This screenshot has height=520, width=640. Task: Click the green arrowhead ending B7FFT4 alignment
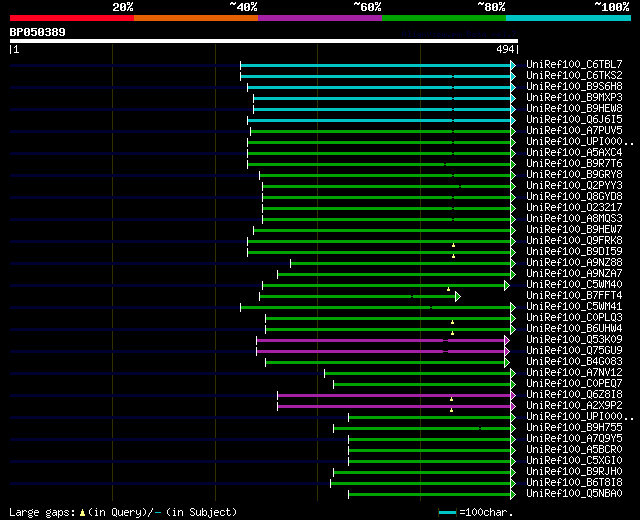458,296
